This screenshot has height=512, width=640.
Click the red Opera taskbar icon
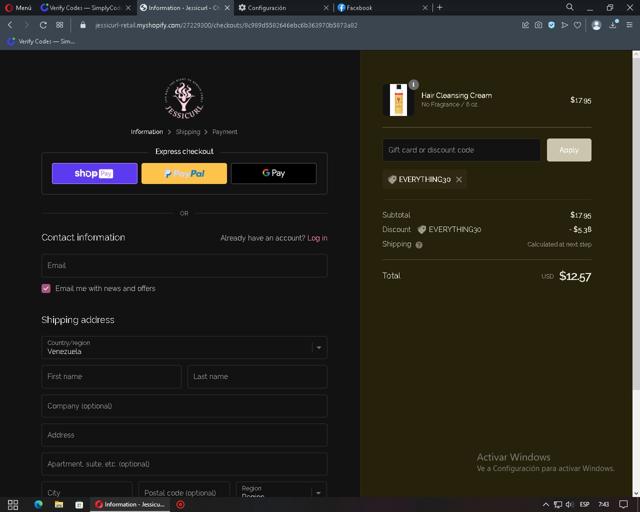point(180,505)
